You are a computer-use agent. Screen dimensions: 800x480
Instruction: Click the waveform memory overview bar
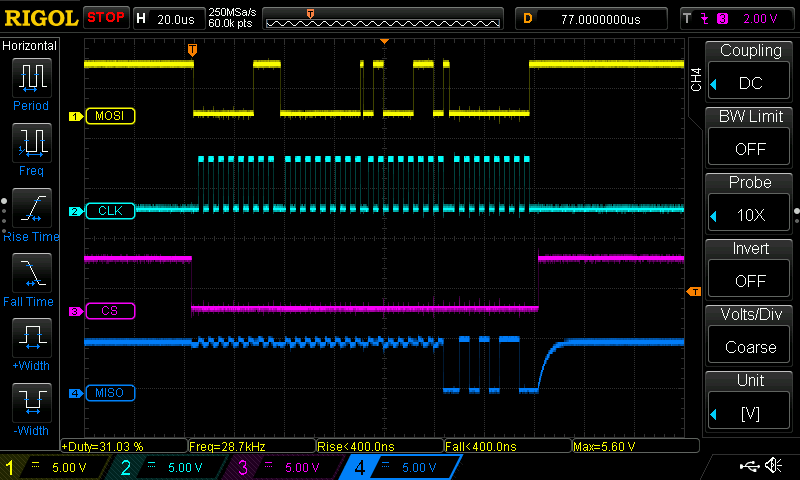tap(383, 19)
